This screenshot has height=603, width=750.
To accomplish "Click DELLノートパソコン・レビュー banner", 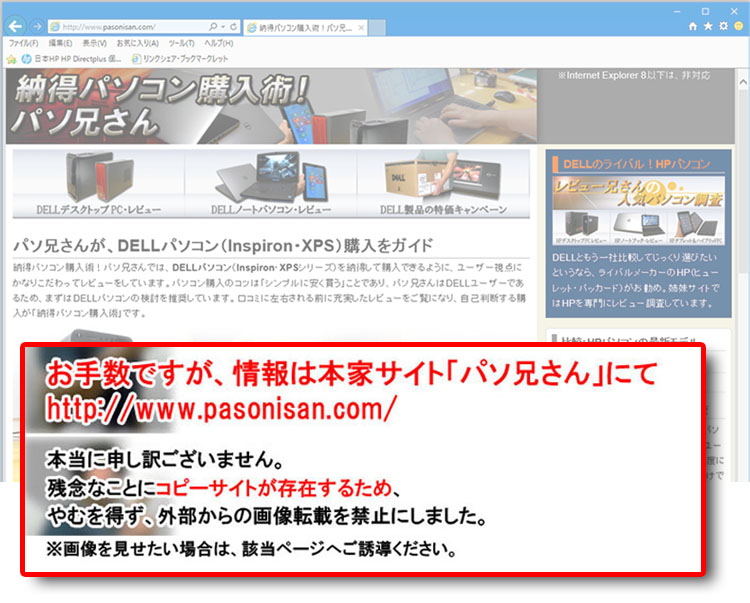I will point(270,184).
